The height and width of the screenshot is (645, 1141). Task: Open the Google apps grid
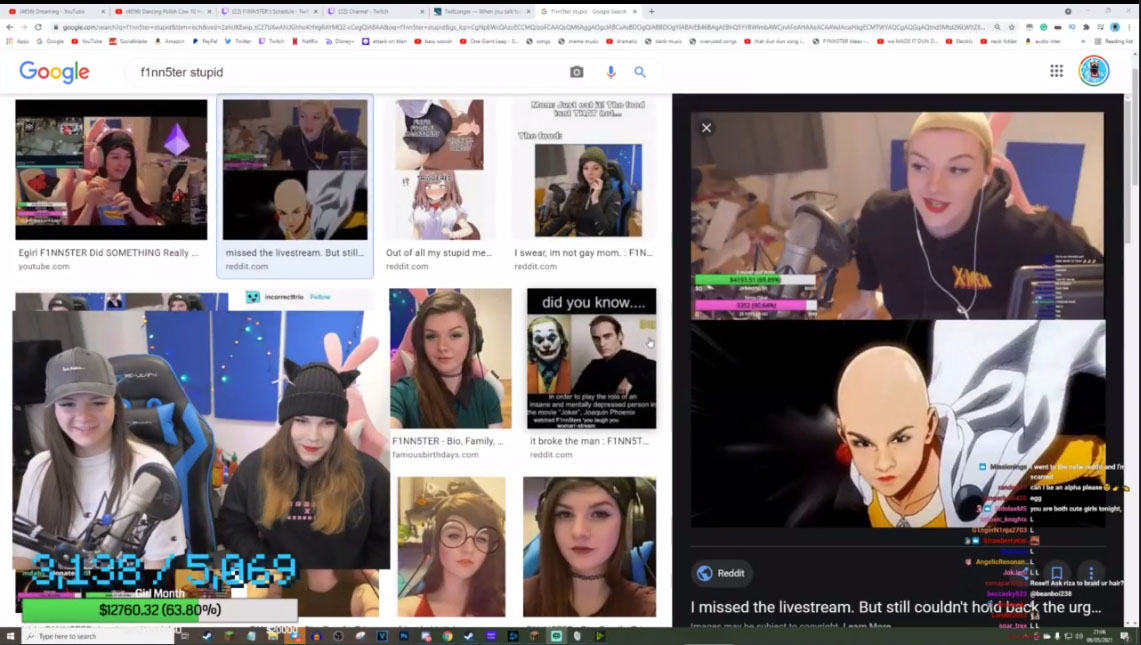1057,71
